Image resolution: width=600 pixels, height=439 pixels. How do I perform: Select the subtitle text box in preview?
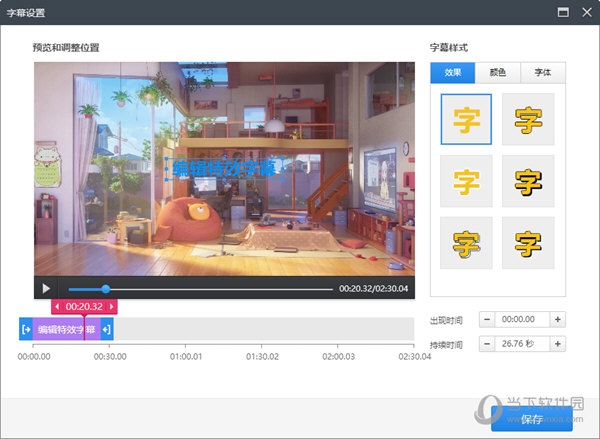(225, 169)
